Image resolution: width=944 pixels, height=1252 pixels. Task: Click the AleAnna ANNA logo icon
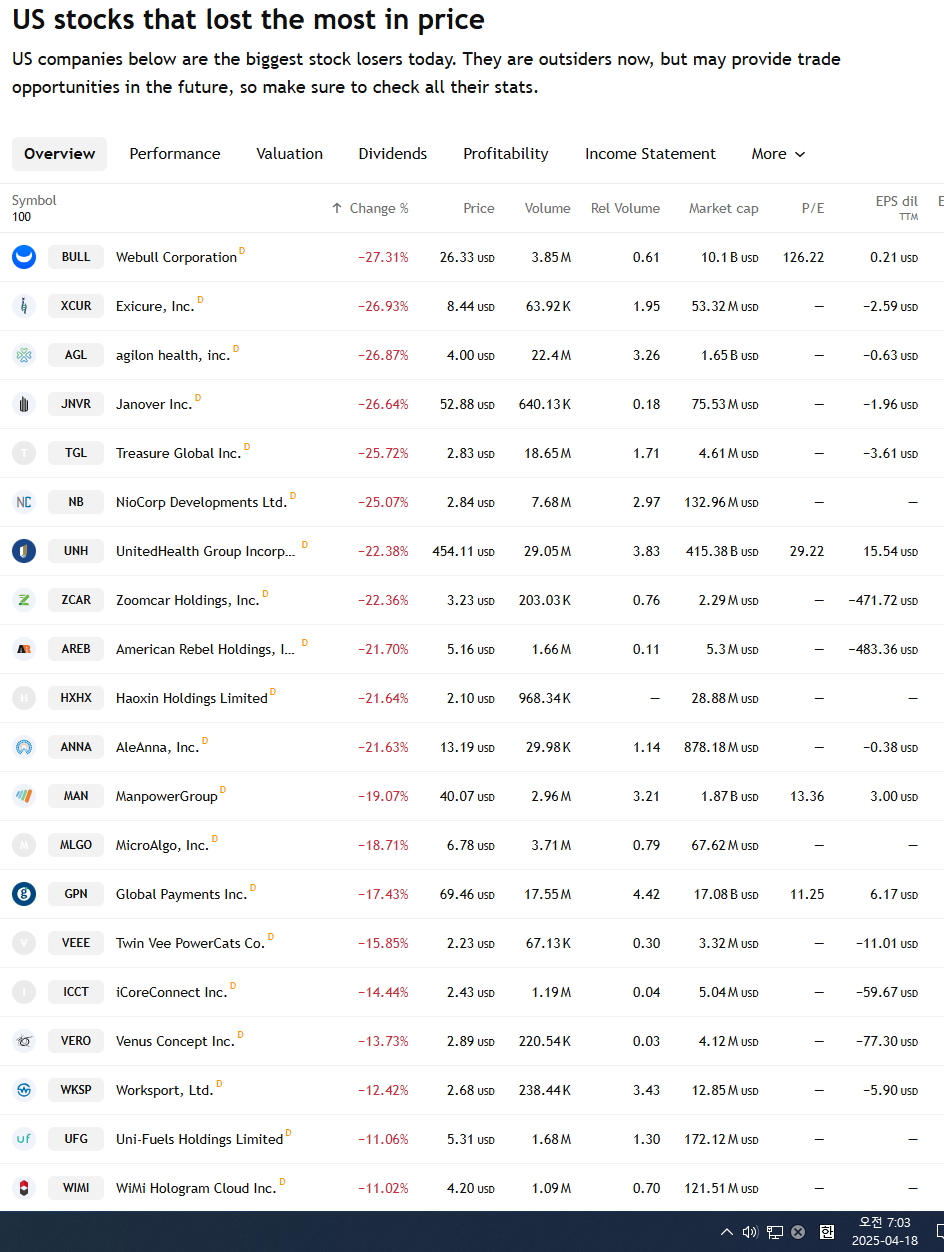[24, 747]
